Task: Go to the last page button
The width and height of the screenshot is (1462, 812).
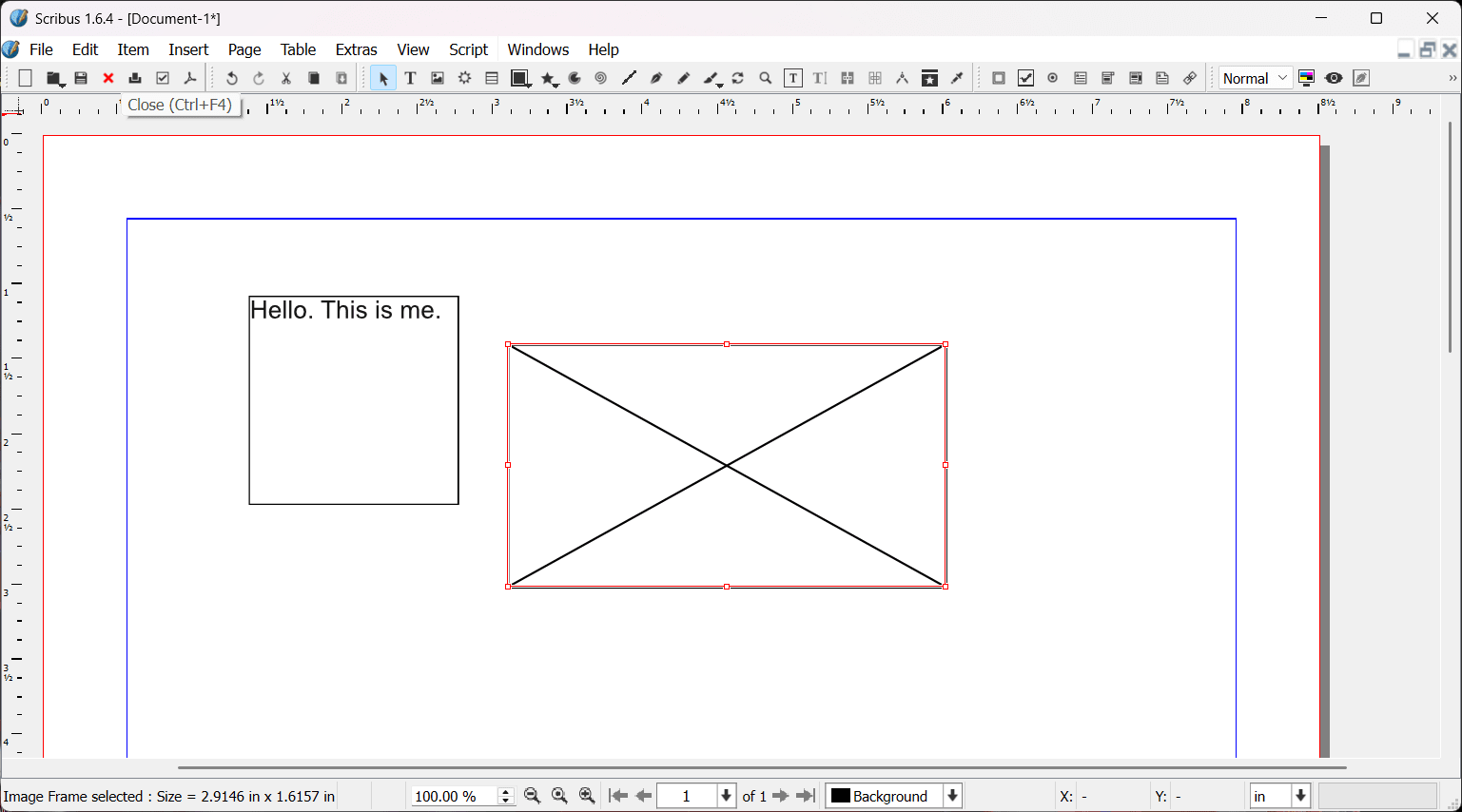Action: coord(806,796)
